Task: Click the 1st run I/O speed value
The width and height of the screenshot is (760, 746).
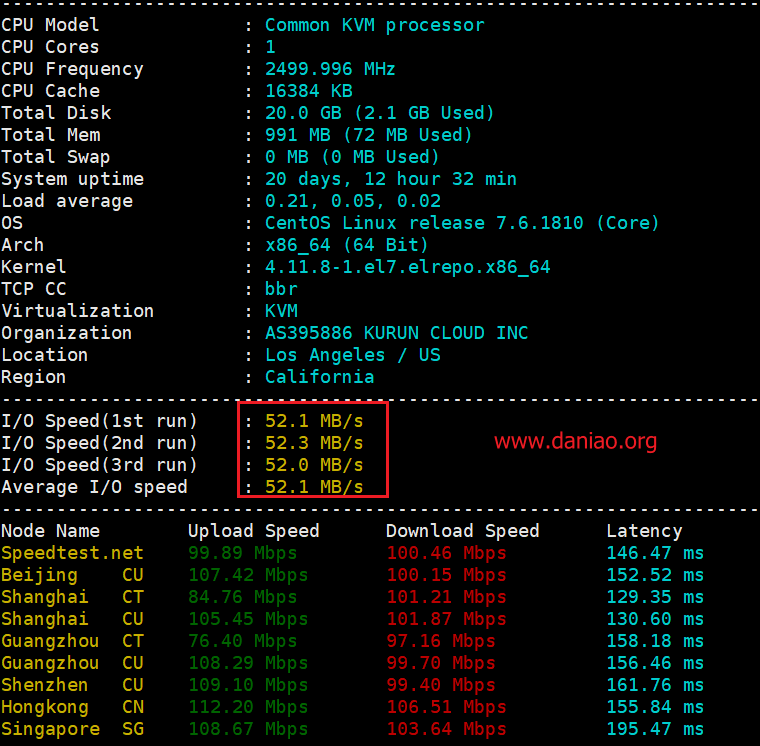Action: coord(314,420)
